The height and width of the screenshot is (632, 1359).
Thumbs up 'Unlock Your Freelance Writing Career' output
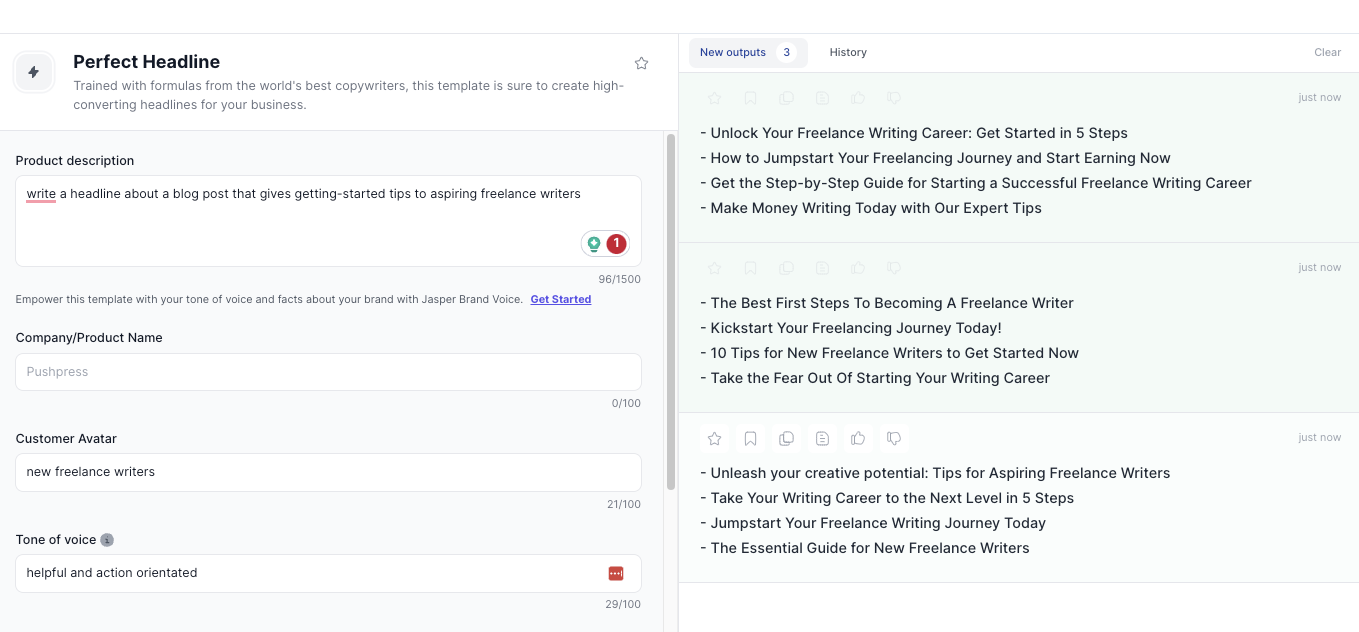pyautogui.click(x=858, y=98)
